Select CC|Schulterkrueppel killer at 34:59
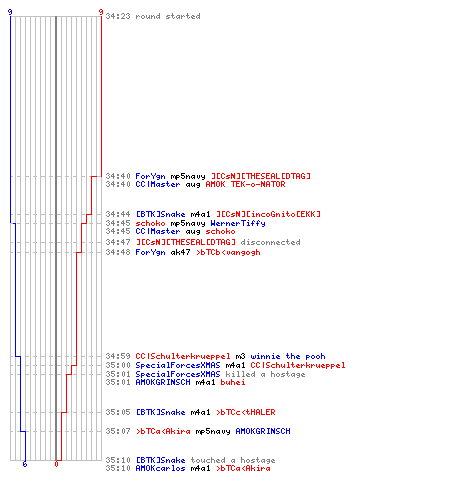The width and height of the screenshot is (450, 500). (183, 356)
